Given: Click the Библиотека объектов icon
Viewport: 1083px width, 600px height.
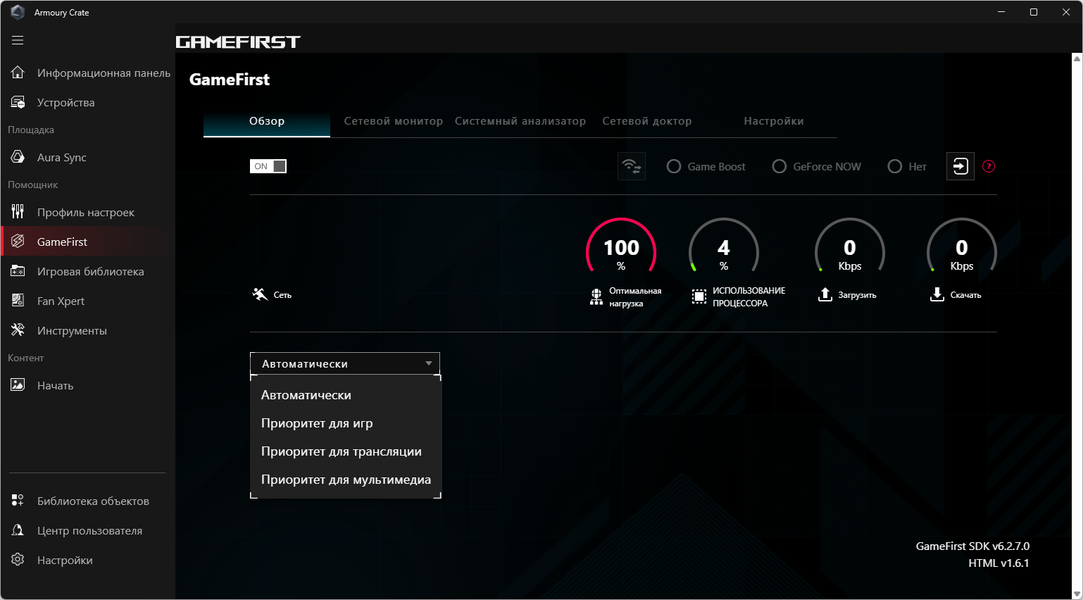Looking at the screenshot, I should 18,500.
